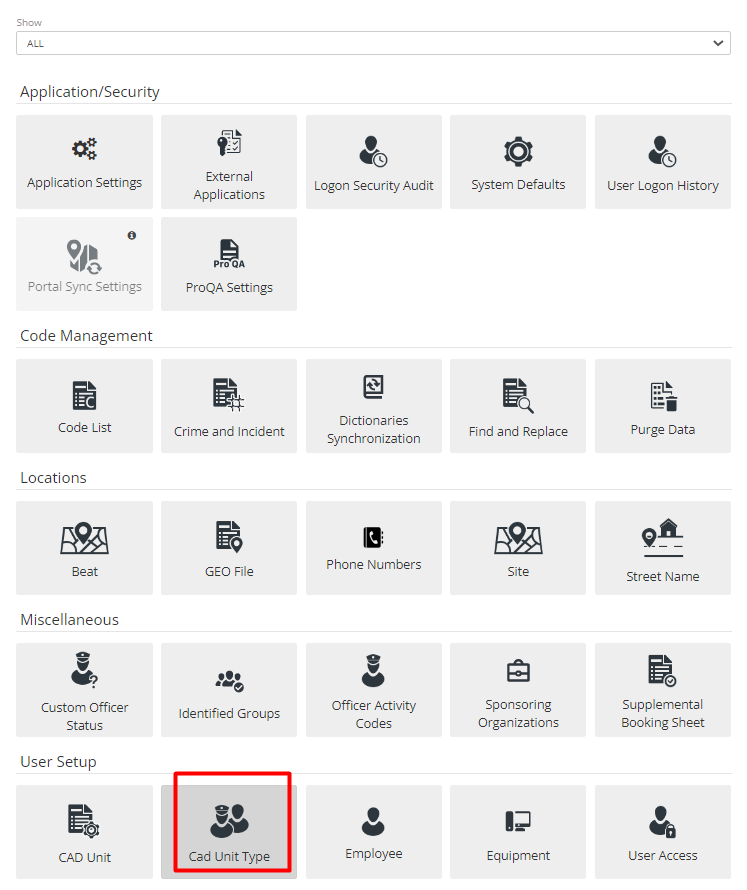Click the User Setup section heading
Image resolution: width=747 pixels, height=890 pixels.
tap(58, 762)
